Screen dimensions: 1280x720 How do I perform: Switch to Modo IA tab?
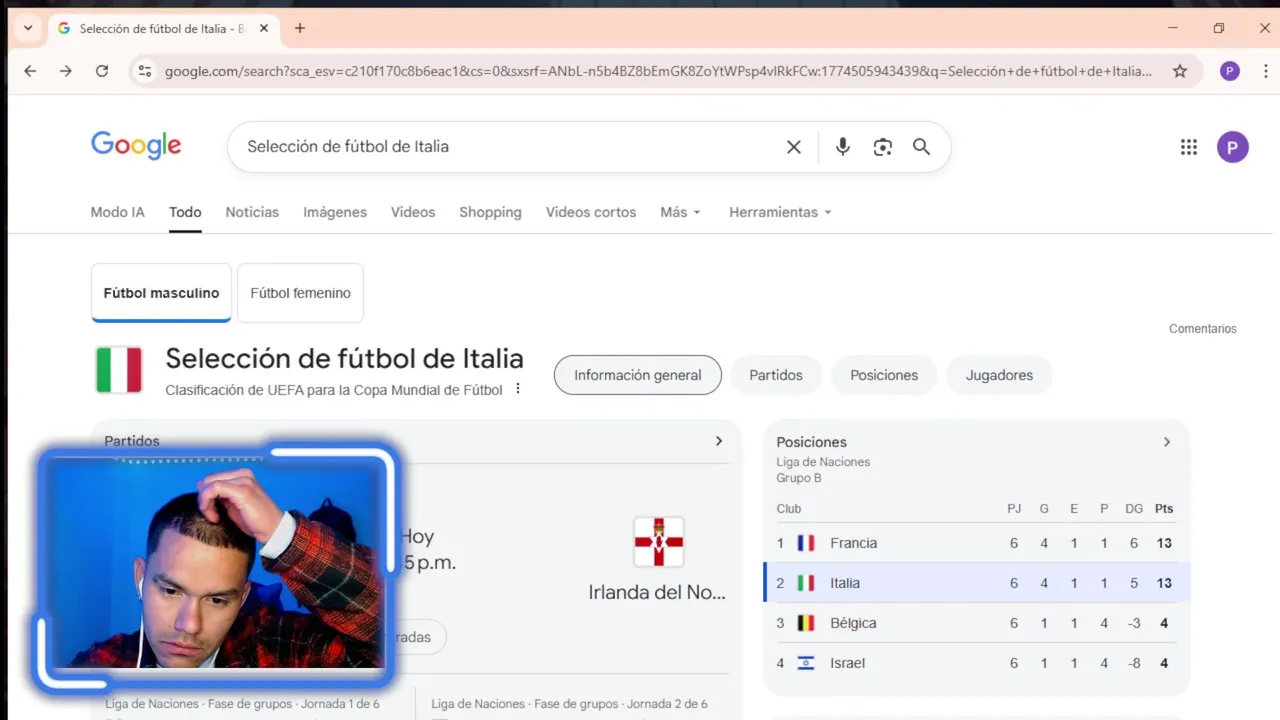[x=117, y=212]
